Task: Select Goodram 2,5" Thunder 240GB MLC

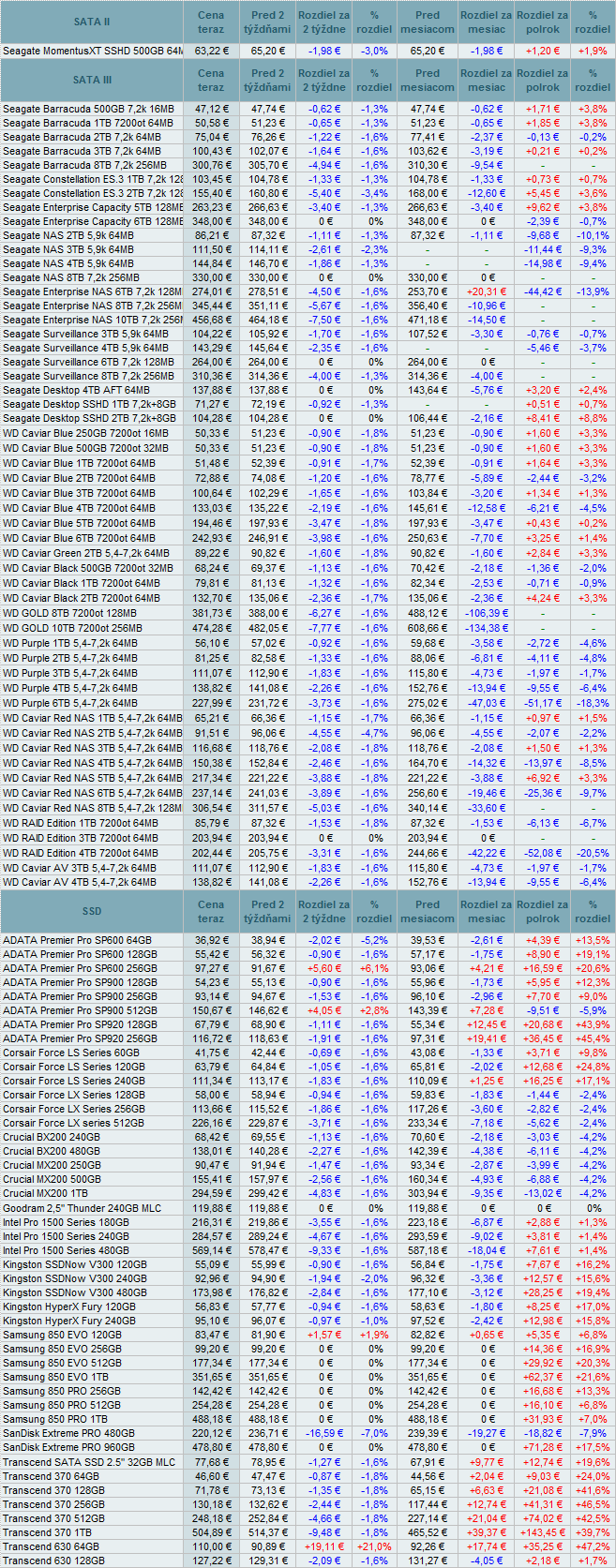Action: pos(83,1208)
